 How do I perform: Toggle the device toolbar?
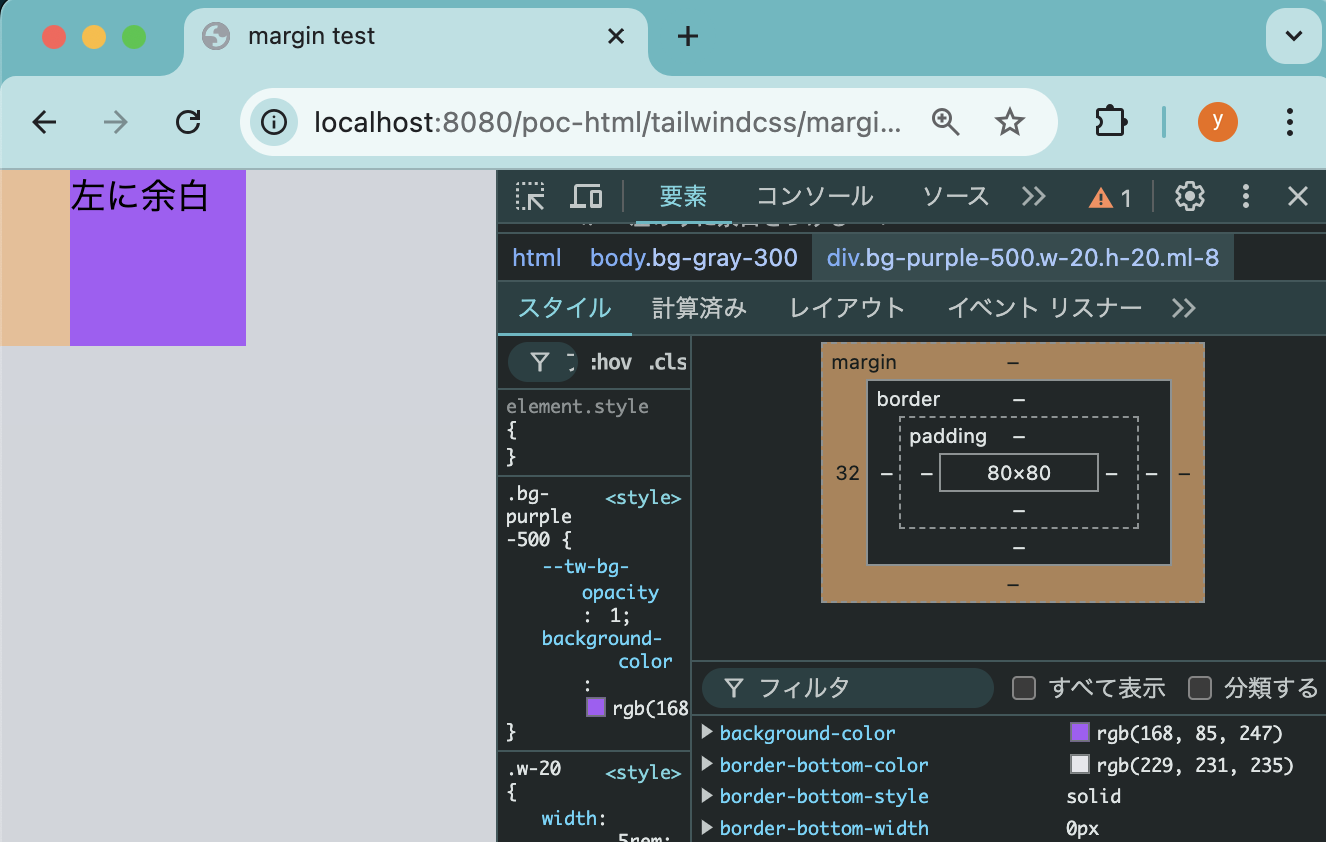[587, 196]
